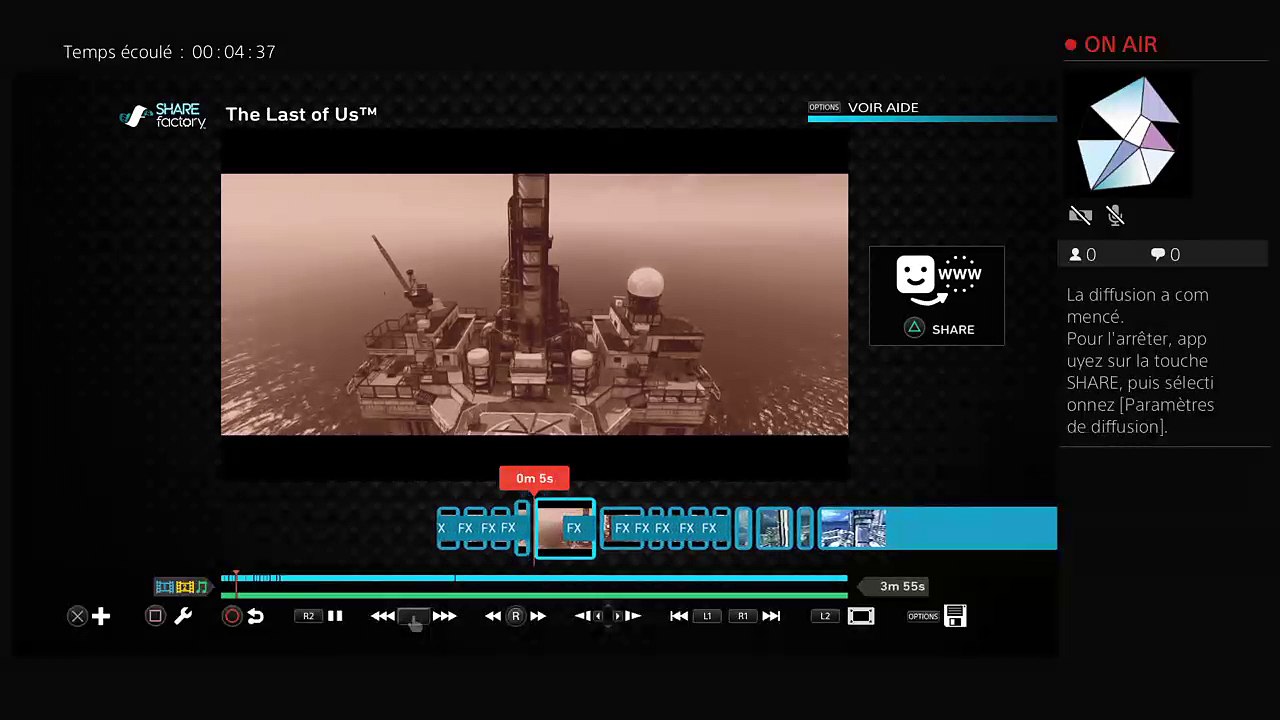Click the red circle button icon
Image resolution: width=1280 pixels, height=720 pixels.
232,616
